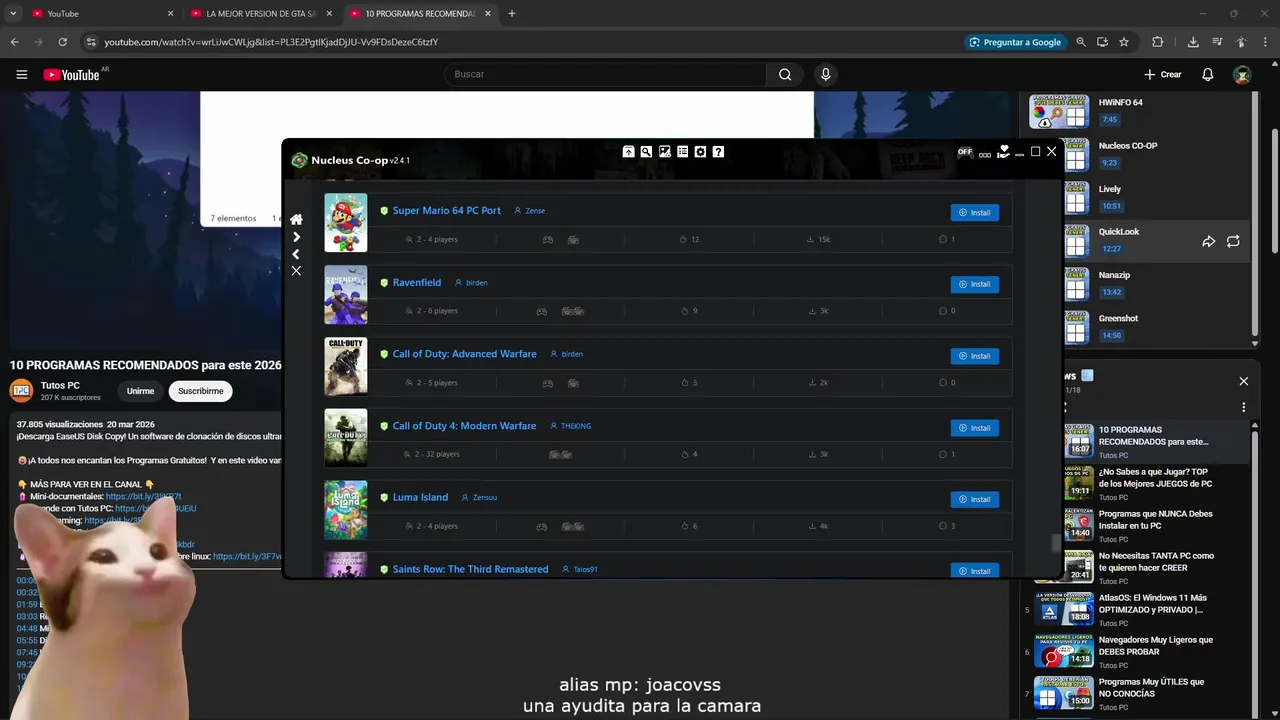Open the YouTube hamburger guide menu

click(x=21, y=74)
